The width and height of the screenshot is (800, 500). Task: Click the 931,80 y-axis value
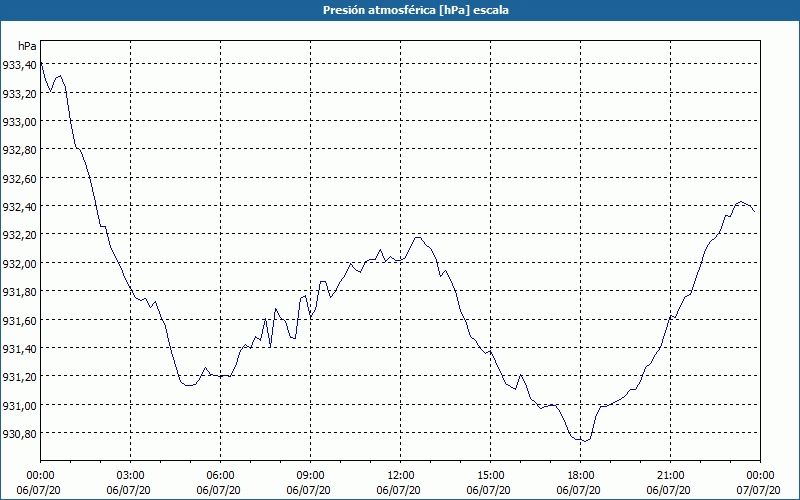(19, 292)
